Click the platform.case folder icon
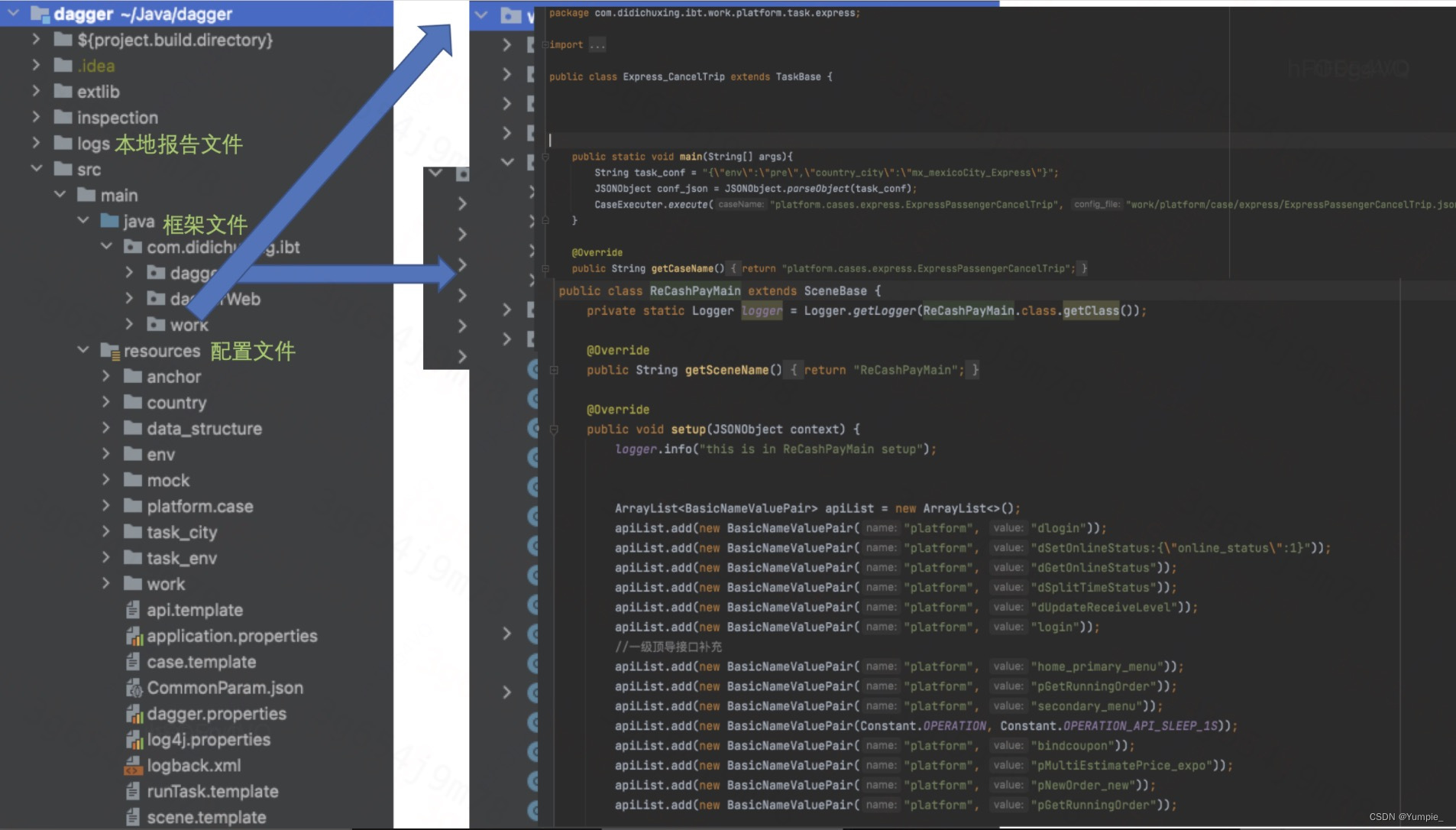This screenshot has height=830, width=1456. click(133, 506)
